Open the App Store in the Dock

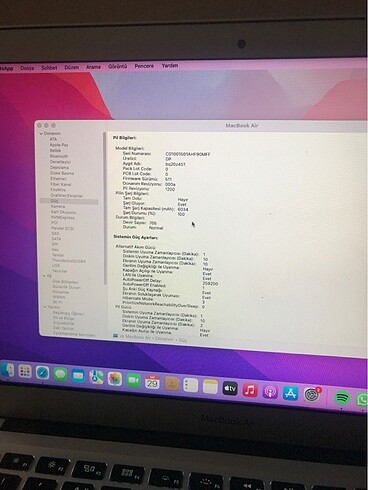coord(290,393)
